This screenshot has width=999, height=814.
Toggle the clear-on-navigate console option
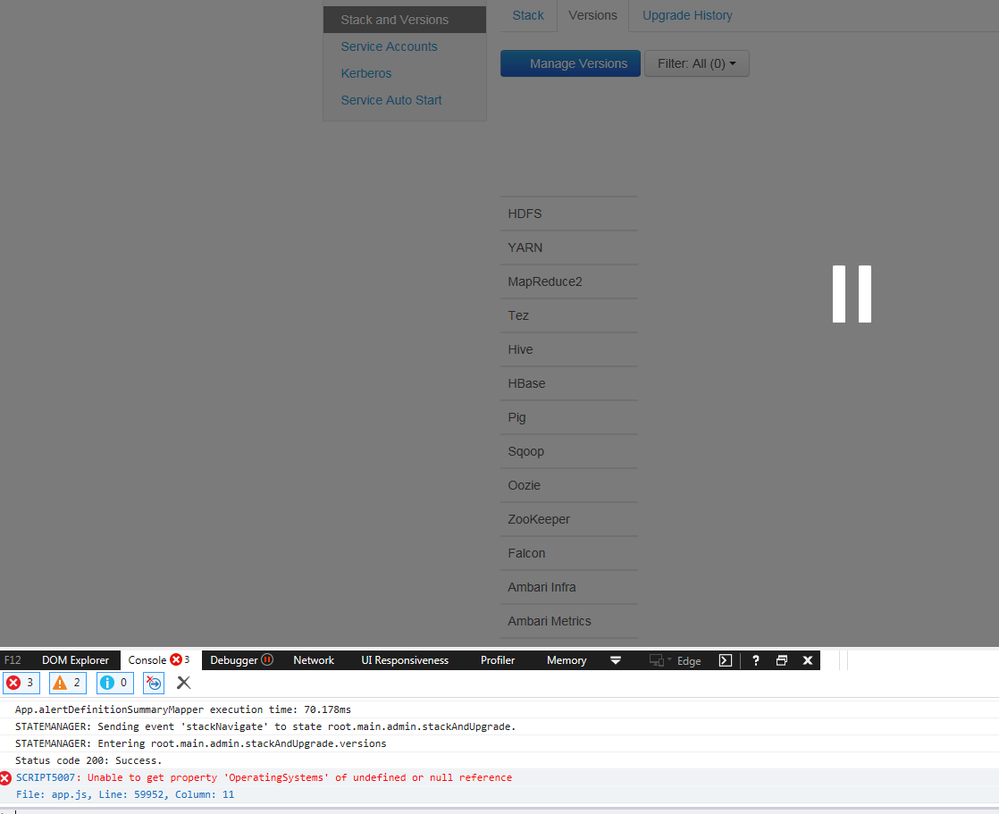point(153,683)
